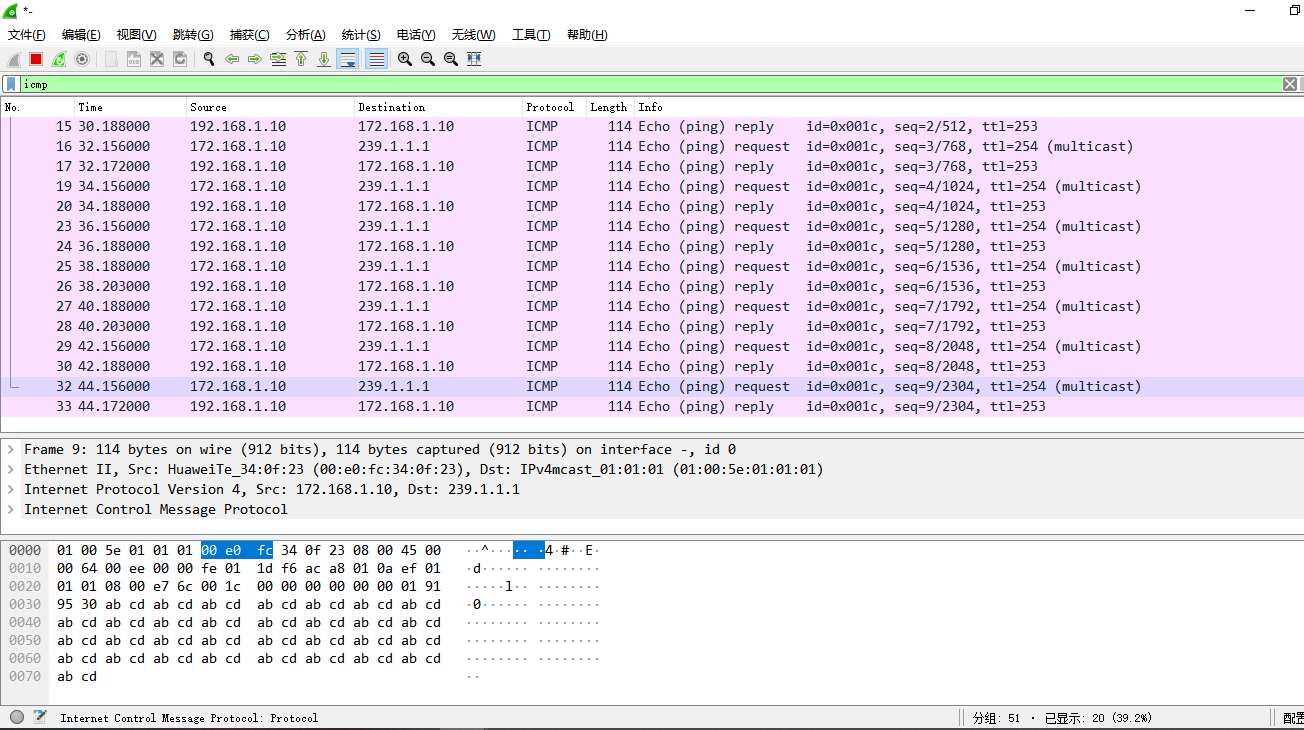Save the capture file icon

[x=134, y=59]
